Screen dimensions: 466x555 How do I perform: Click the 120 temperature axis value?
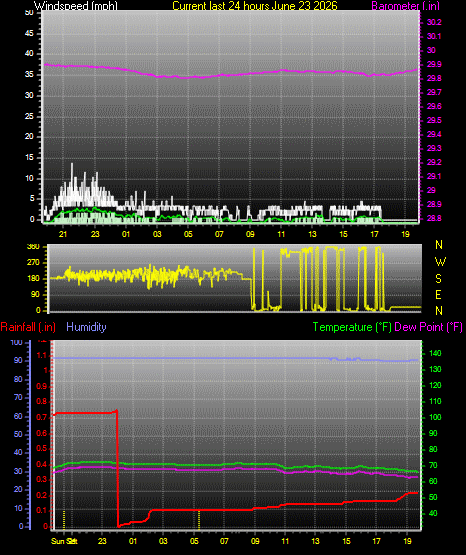click(x=435, y=385)
